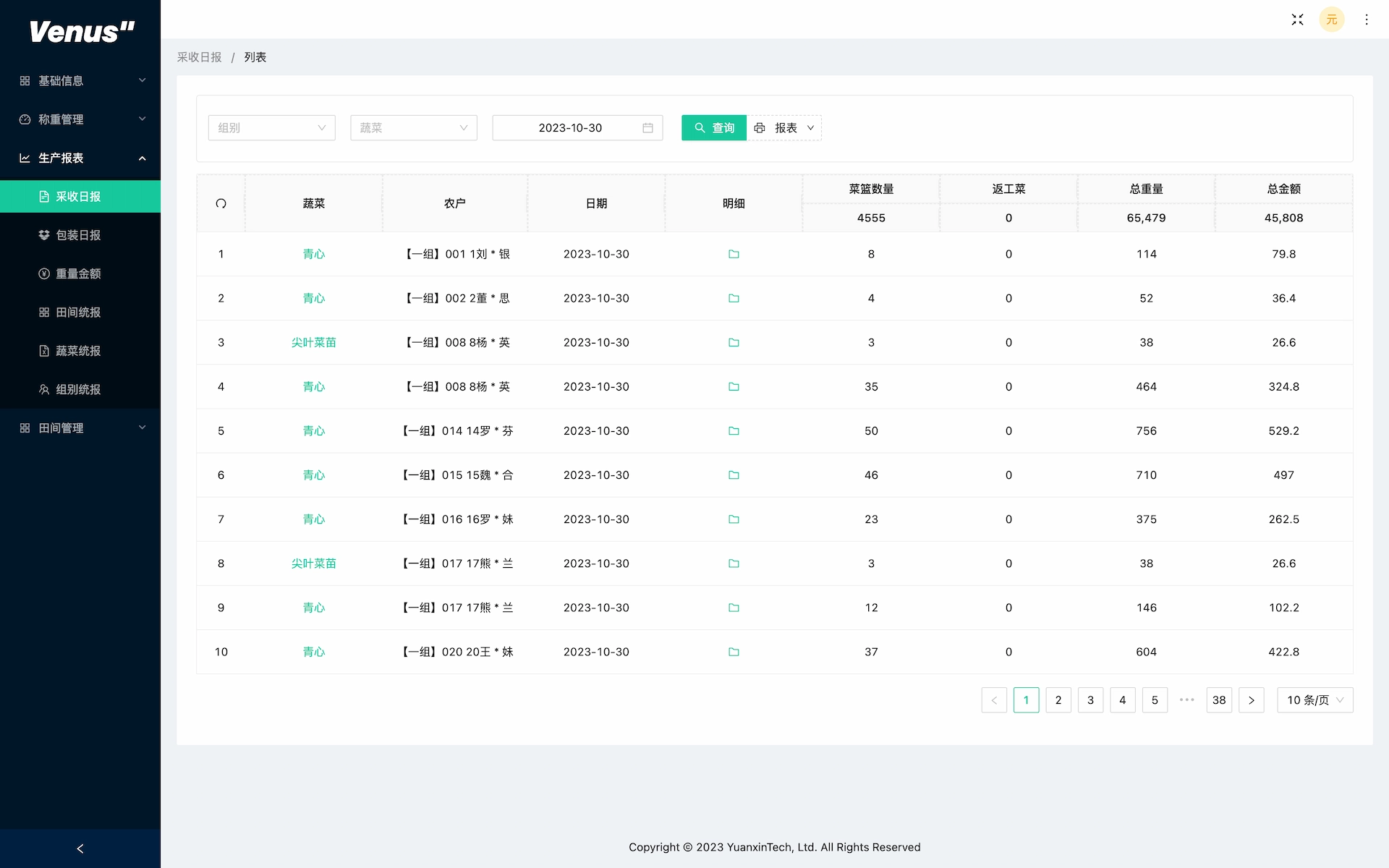Select 包装日报 in sidebar
This screenshot has width=1389, height=868.
(80, 235)
